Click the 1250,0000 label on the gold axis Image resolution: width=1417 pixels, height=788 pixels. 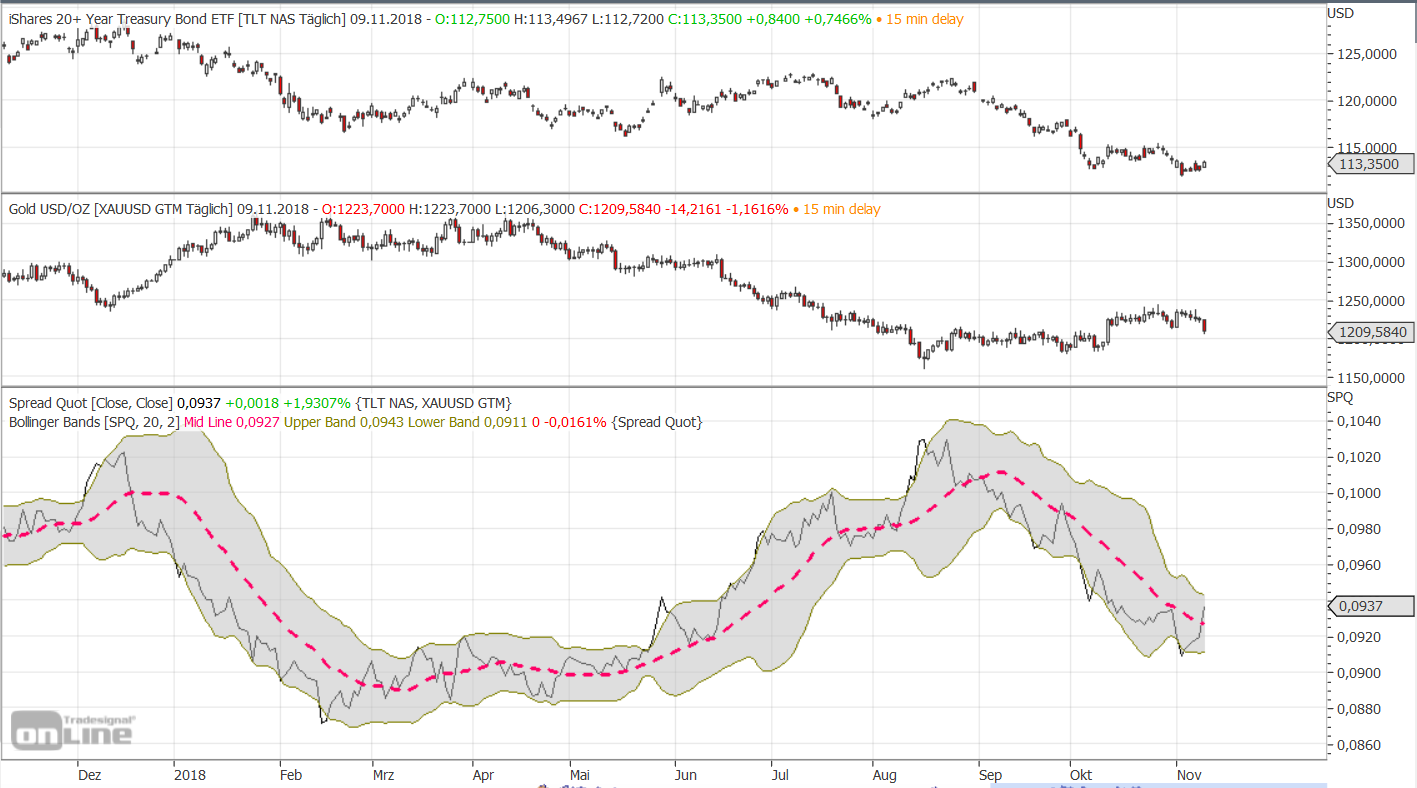click(1371, 301)
